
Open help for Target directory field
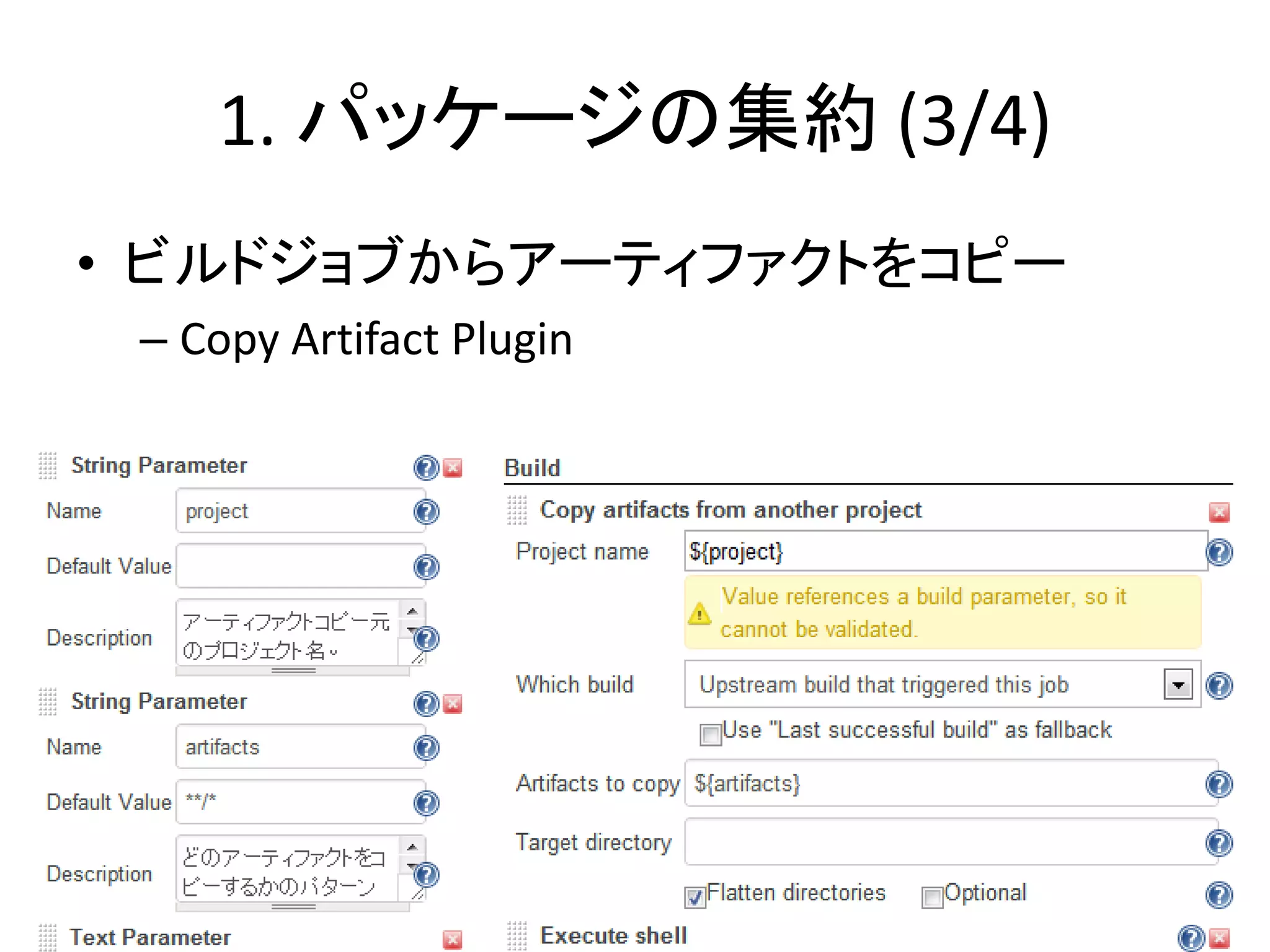[x=1219, y=843]
